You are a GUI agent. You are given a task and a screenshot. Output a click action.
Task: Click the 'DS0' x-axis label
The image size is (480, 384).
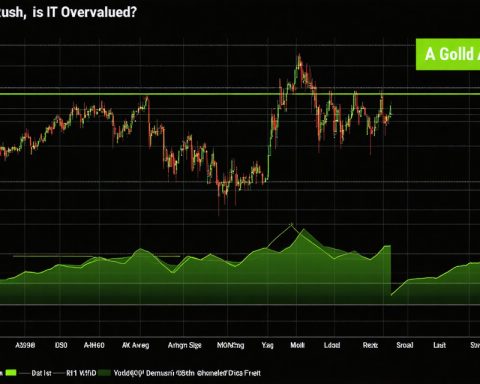61,345
